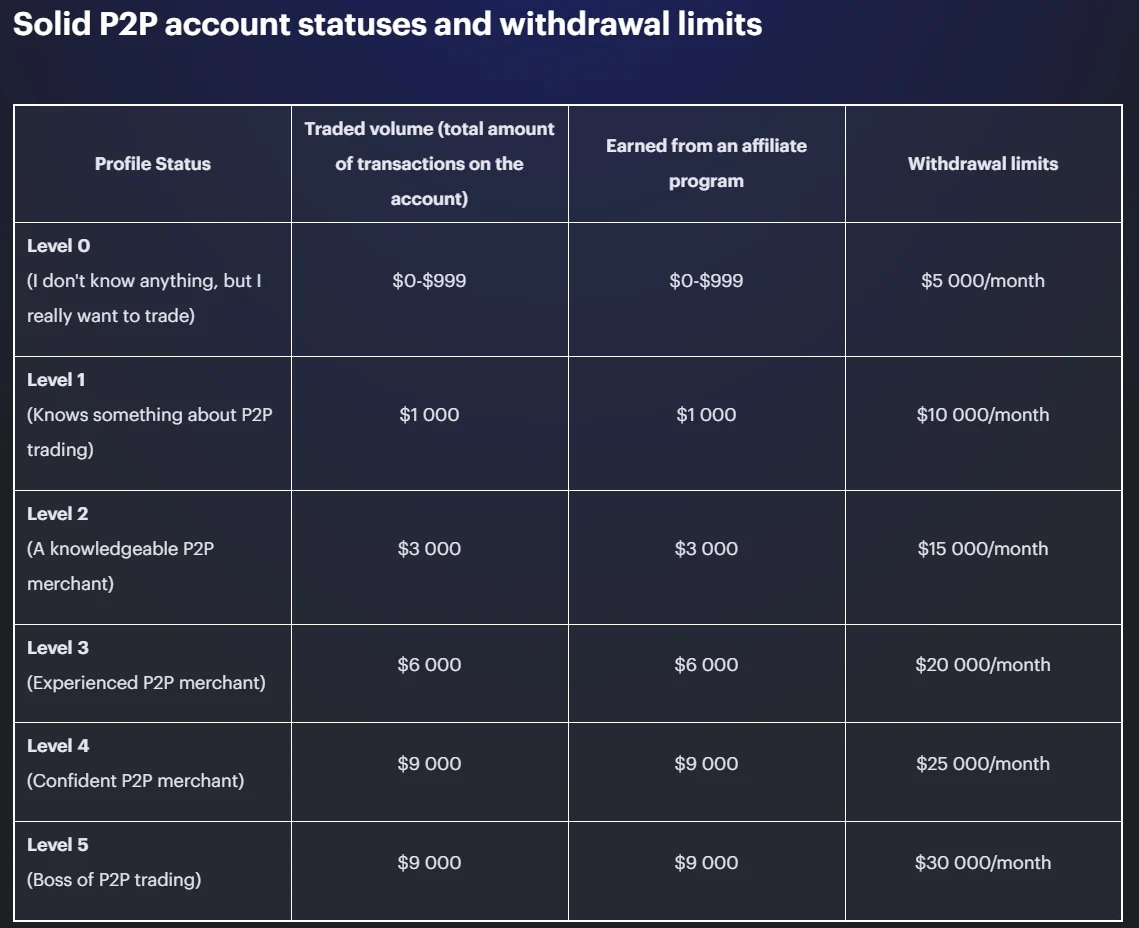Click the Level 0 traded volume $0-$999 cell
1139x928 pixels.
tap(429, 281)
